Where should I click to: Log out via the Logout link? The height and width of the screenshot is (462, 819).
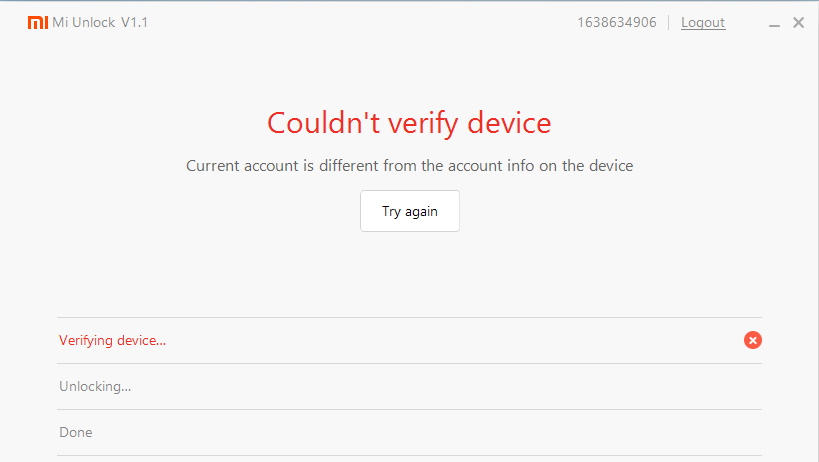point(703,22)
